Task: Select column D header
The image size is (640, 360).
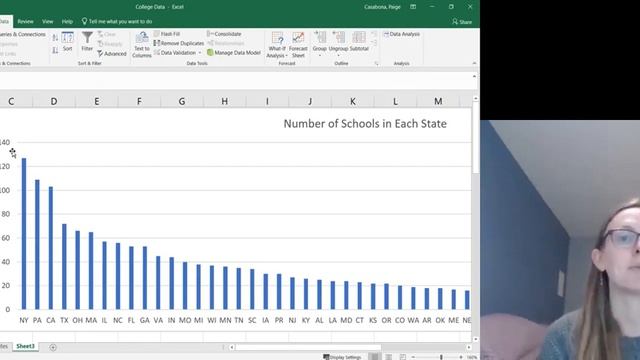Action: [54, 101]
